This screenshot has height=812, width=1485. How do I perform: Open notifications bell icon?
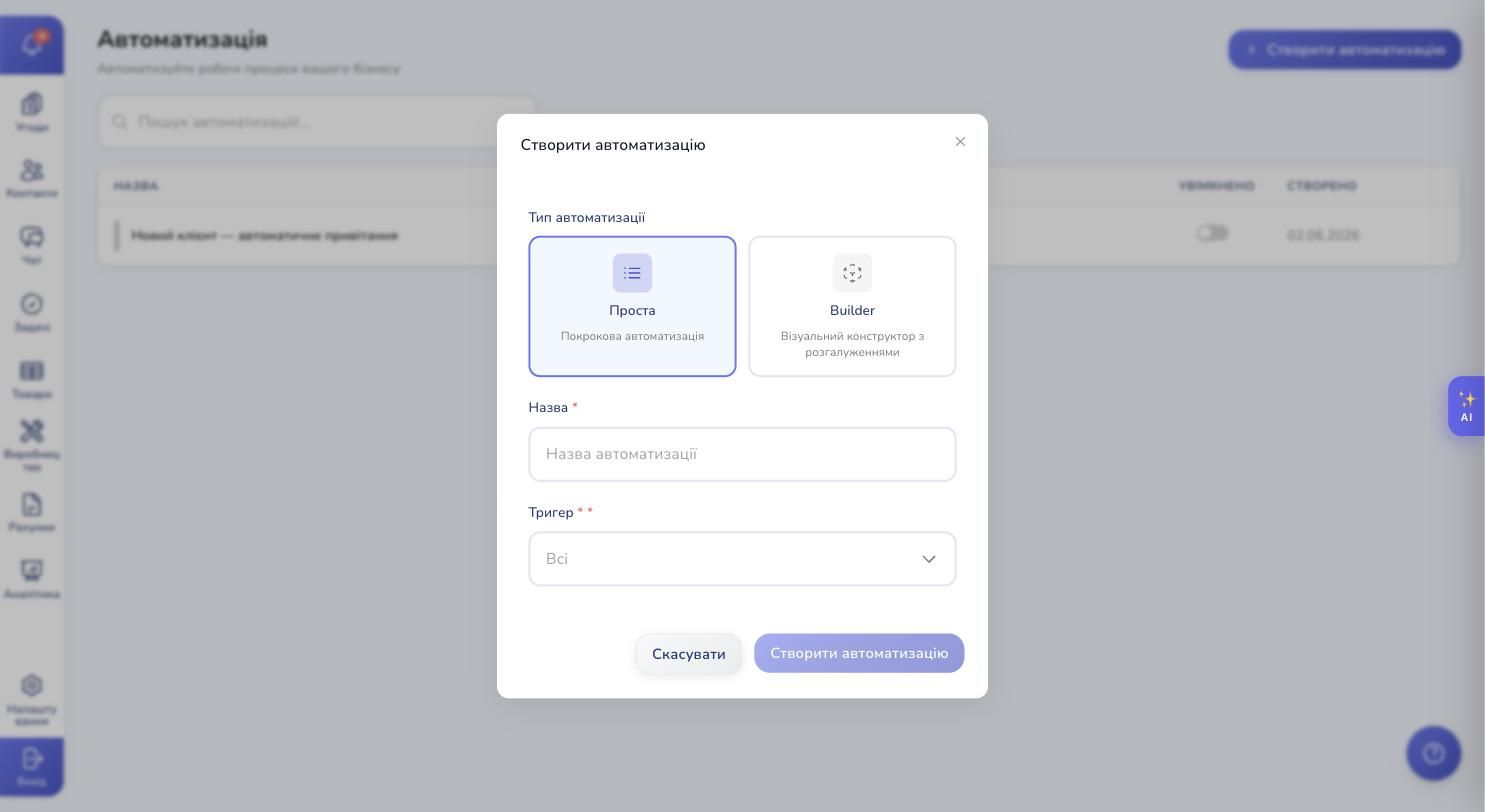coord(32,44)
